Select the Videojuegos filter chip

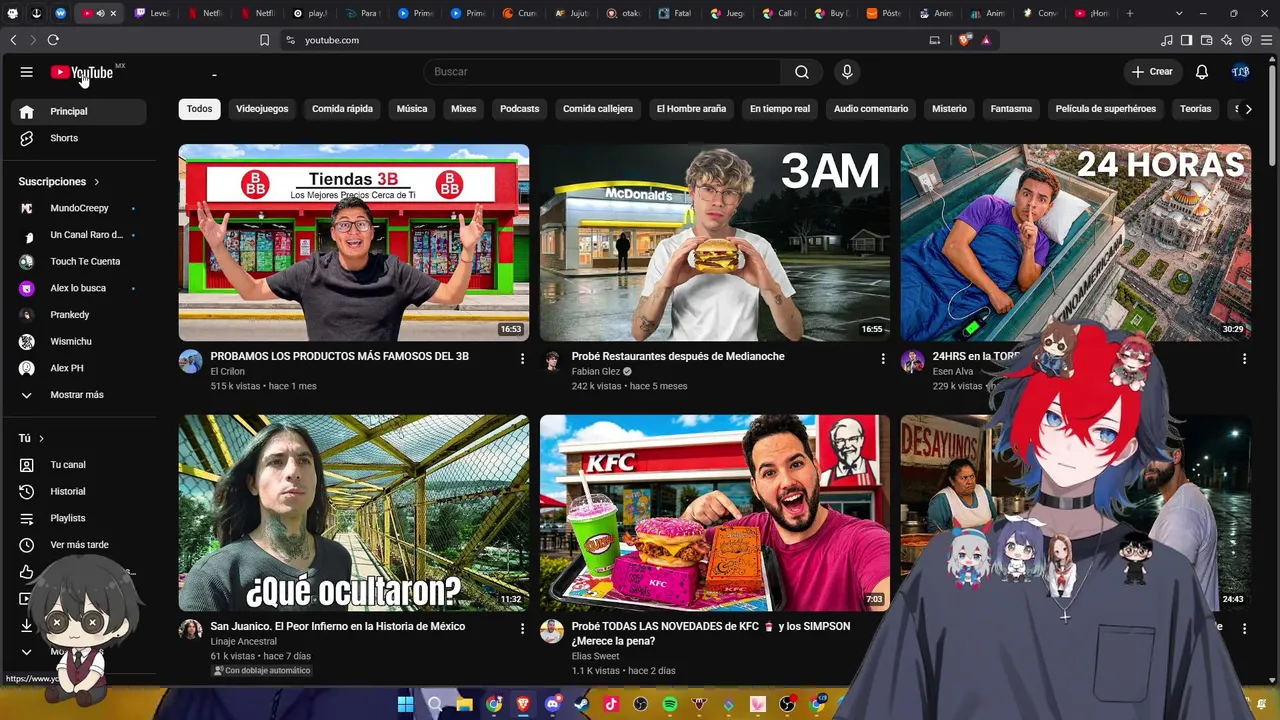262,109
